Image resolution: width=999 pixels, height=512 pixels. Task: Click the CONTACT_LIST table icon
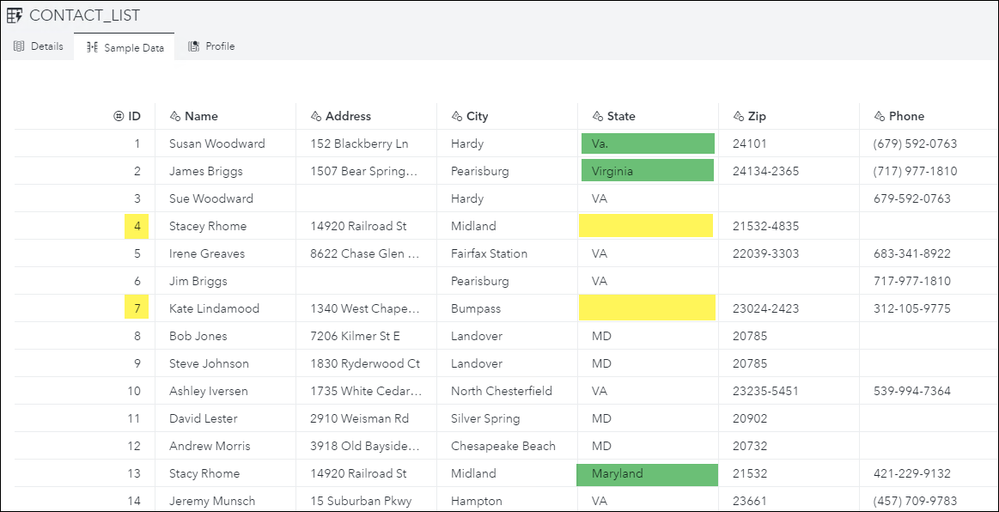(14, 15)
